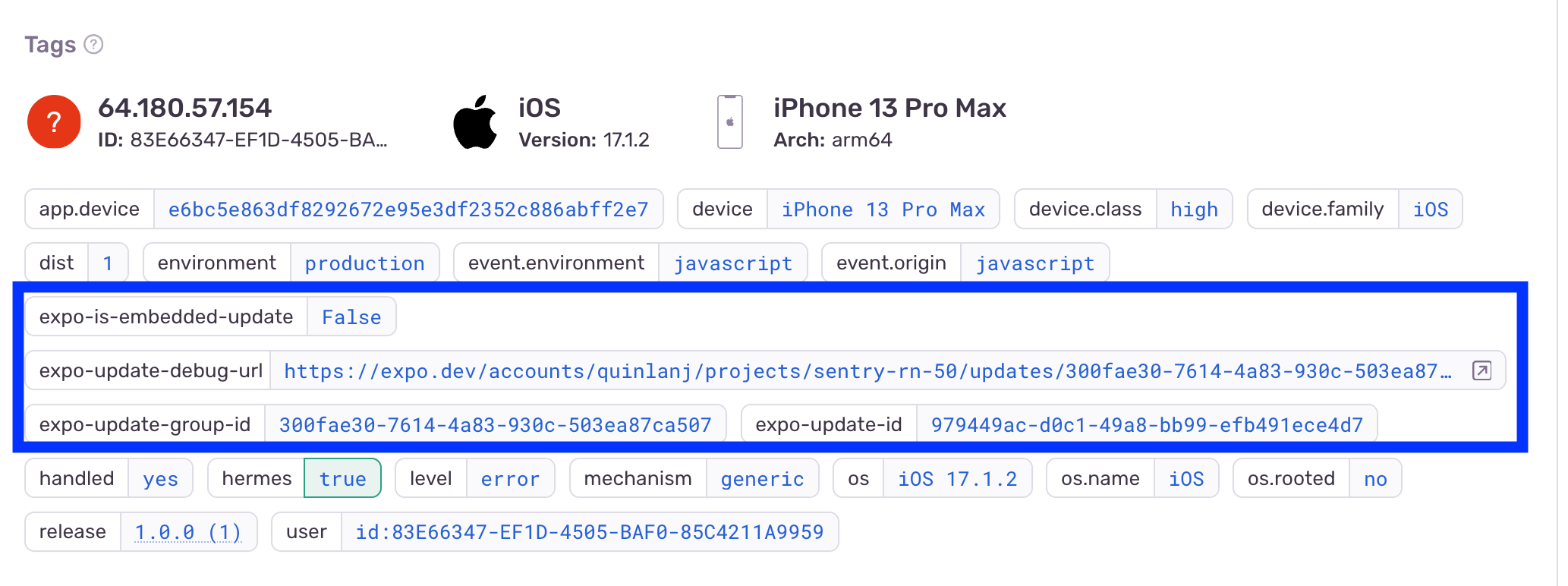
Task: Click the high value on device.class tag
Action: point(1194,210)
